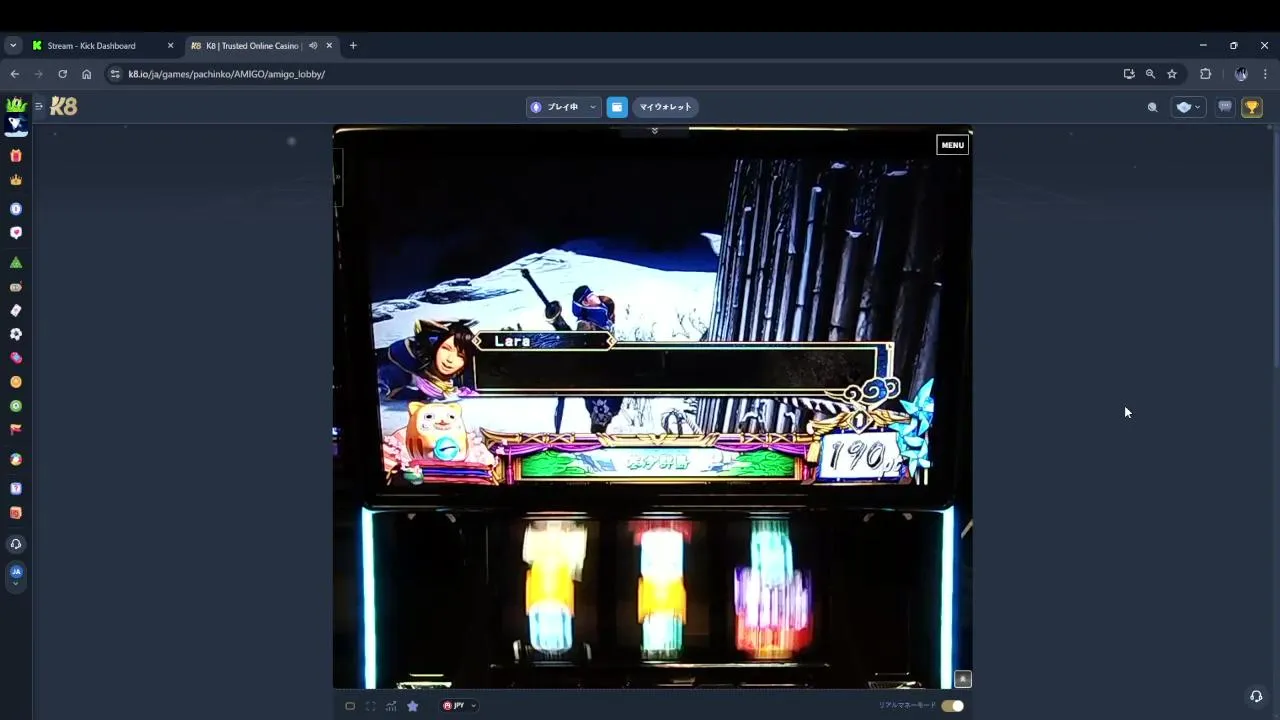Image resolution: width=1280 pixels, height=720 pixels.
Task: Toggle the real money mode switch
Action: click(x=952, y=706)
